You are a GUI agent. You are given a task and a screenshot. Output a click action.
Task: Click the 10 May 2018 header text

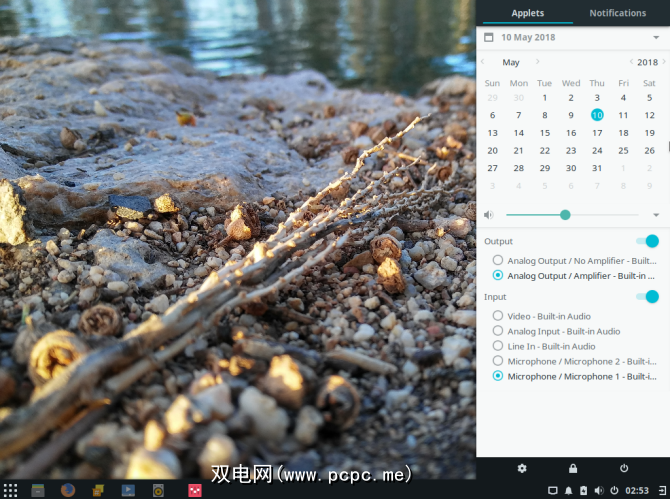[x=528, y=37]
